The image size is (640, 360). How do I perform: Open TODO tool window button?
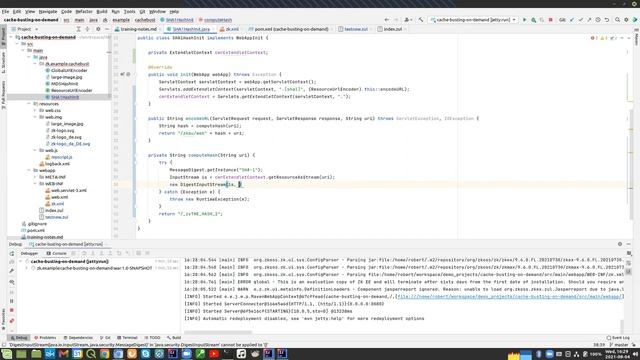(x=152, y=338)
